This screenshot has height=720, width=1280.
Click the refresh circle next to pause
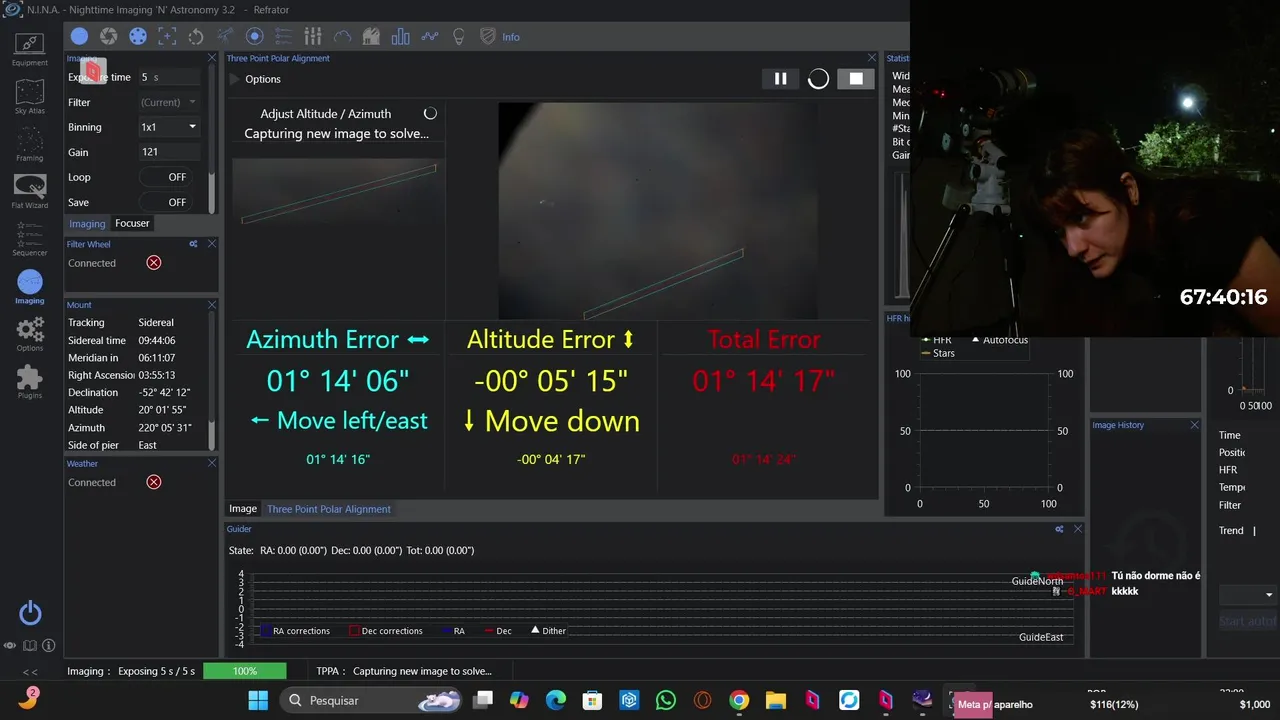point(818,79)
